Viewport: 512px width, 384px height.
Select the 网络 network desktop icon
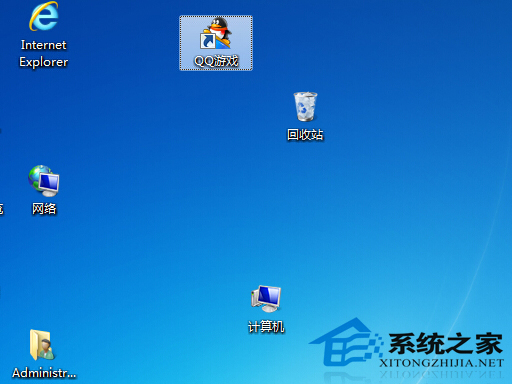pyautogui.click(x=44, y=181)
